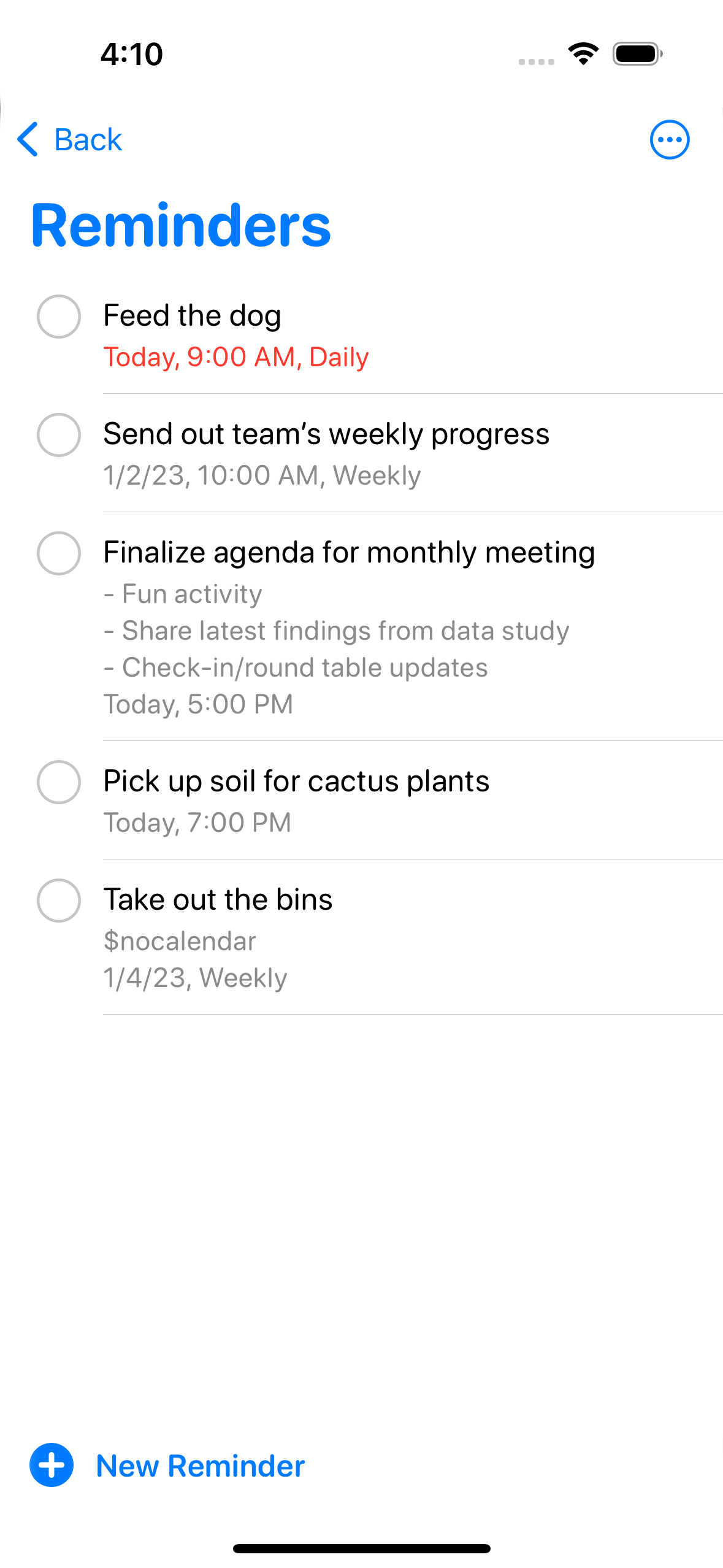The image size is (723, 1568).
Task: Tap the clock time in status bar
Action: pyautogui.click(x=132, y=54)
